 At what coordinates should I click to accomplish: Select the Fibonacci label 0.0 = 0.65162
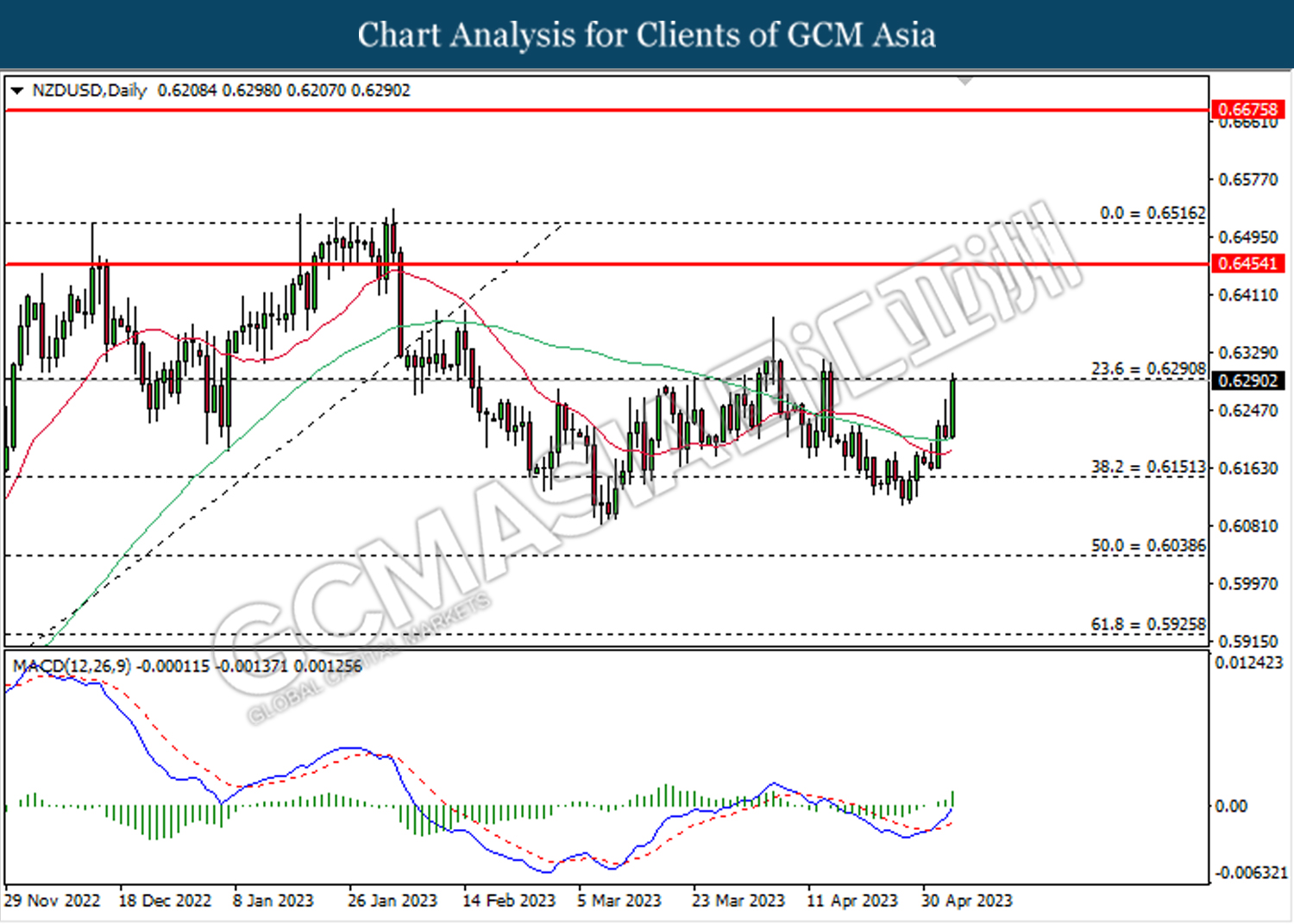[x=1153, y=212]
